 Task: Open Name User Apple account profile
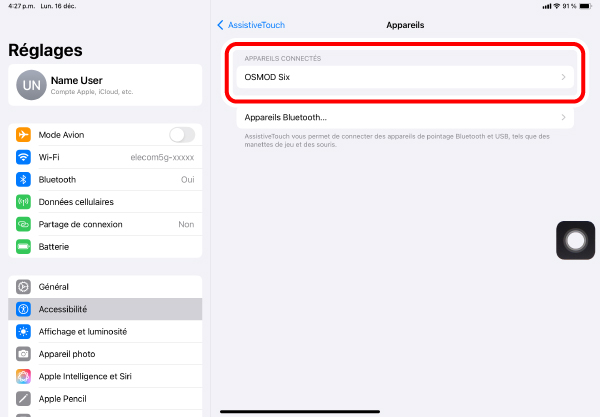click(x=105, y=85)
